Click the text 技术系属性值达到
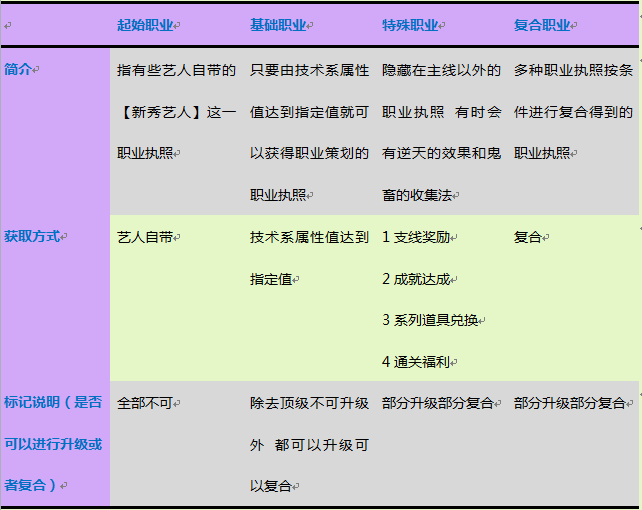This screenshot has width=642, height=510. [310, 237]
